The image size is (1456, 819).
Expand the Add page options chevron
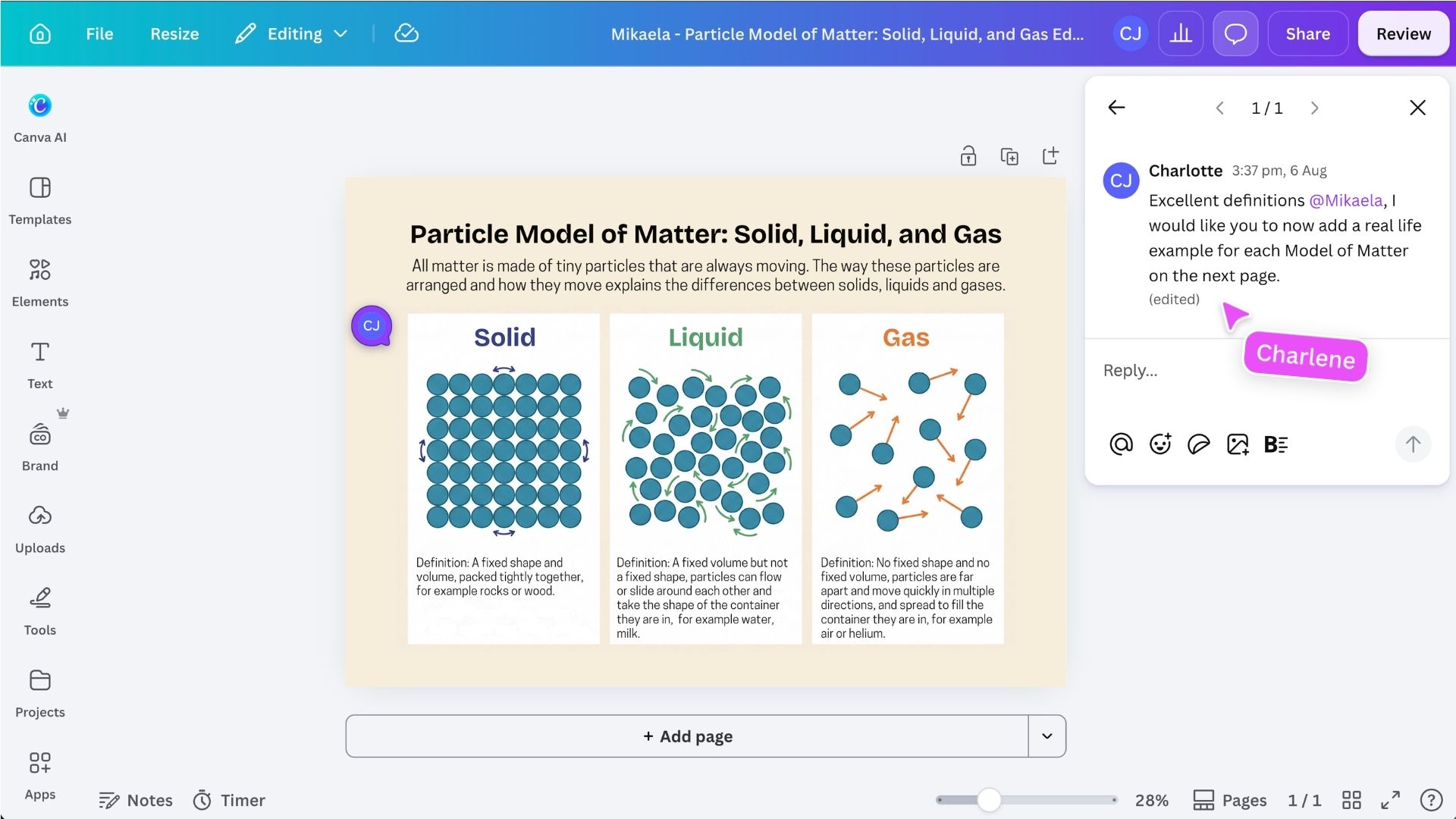click(x=1047, y=736)
